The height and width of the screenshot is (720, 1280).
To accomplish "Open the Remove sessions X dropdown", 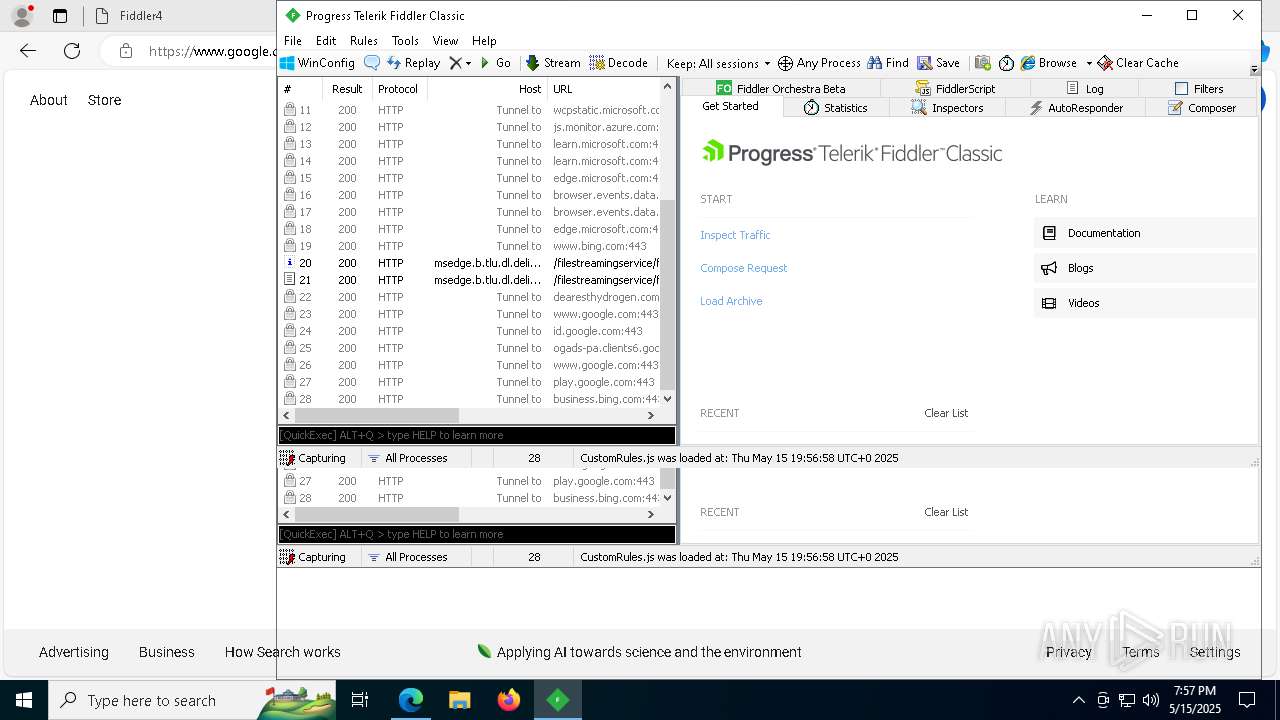I will pyautogui.click(x=460, y=63).
